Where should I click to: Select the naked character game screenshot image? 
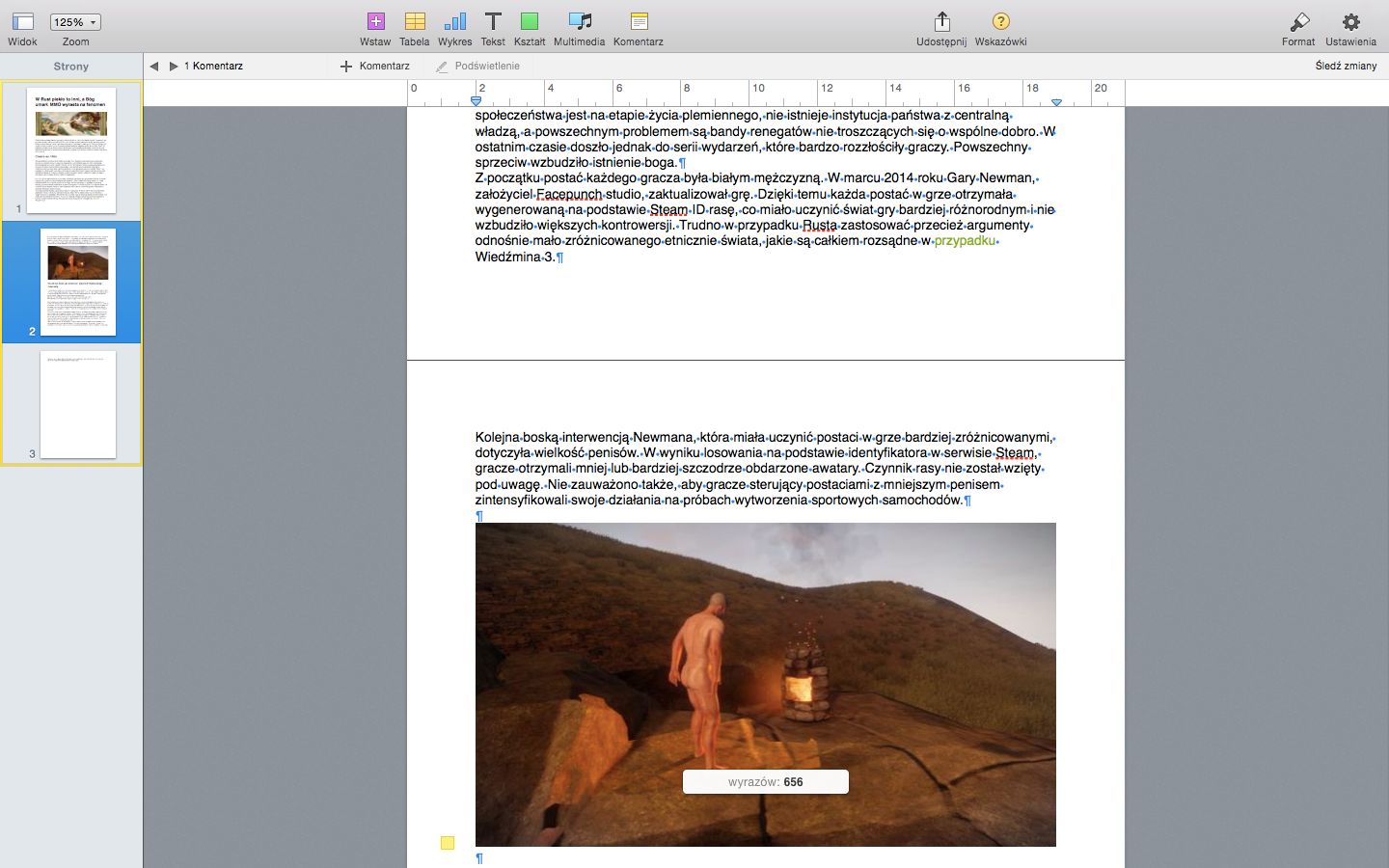(766, 685)
